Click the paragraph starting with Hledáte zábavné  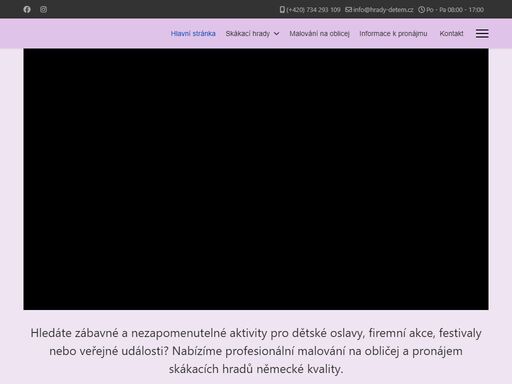point(256,351)
